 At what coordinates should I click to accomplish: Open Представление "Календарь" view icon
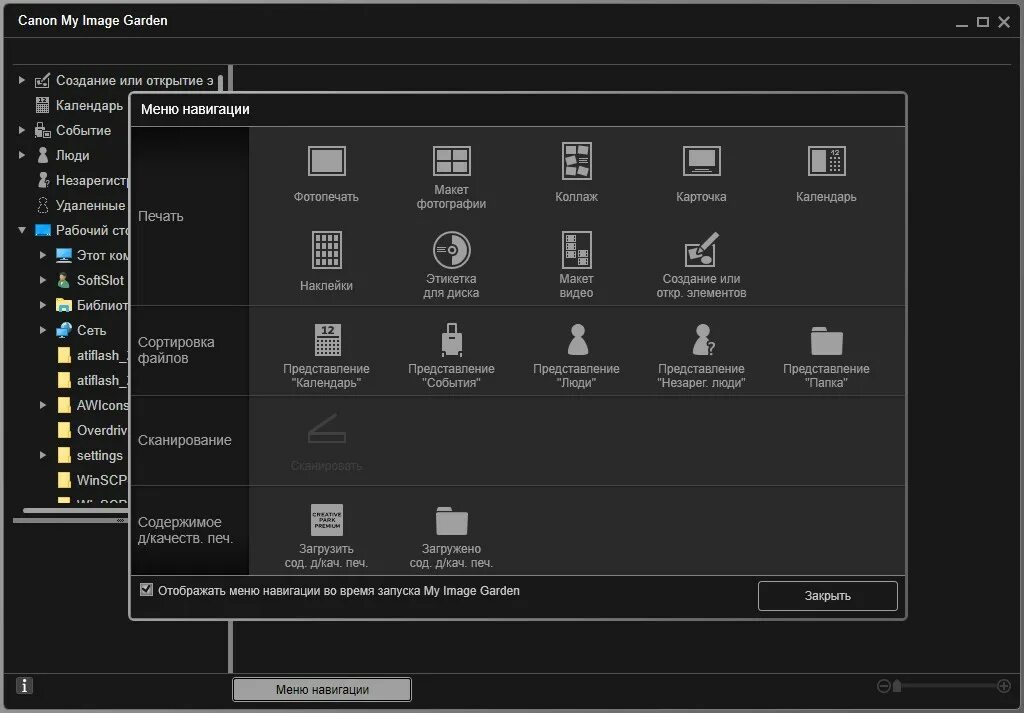(x=327, y=340)
